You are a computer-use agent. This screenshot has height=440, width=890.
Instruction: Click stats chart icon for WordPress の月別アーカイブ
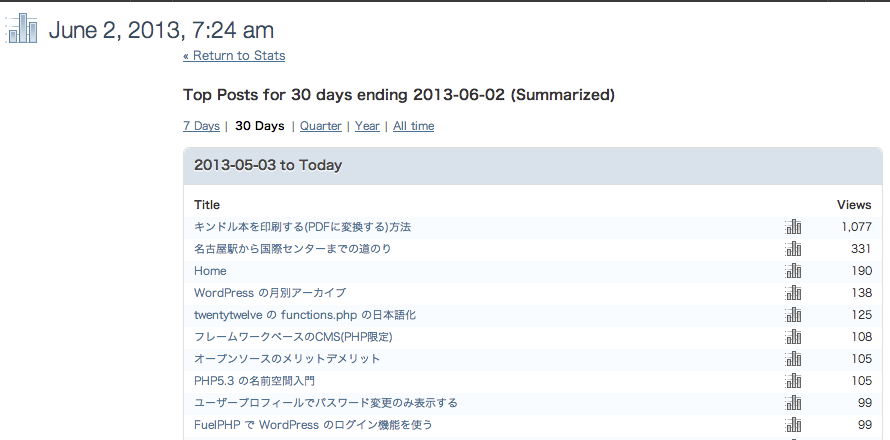point(793,293)
